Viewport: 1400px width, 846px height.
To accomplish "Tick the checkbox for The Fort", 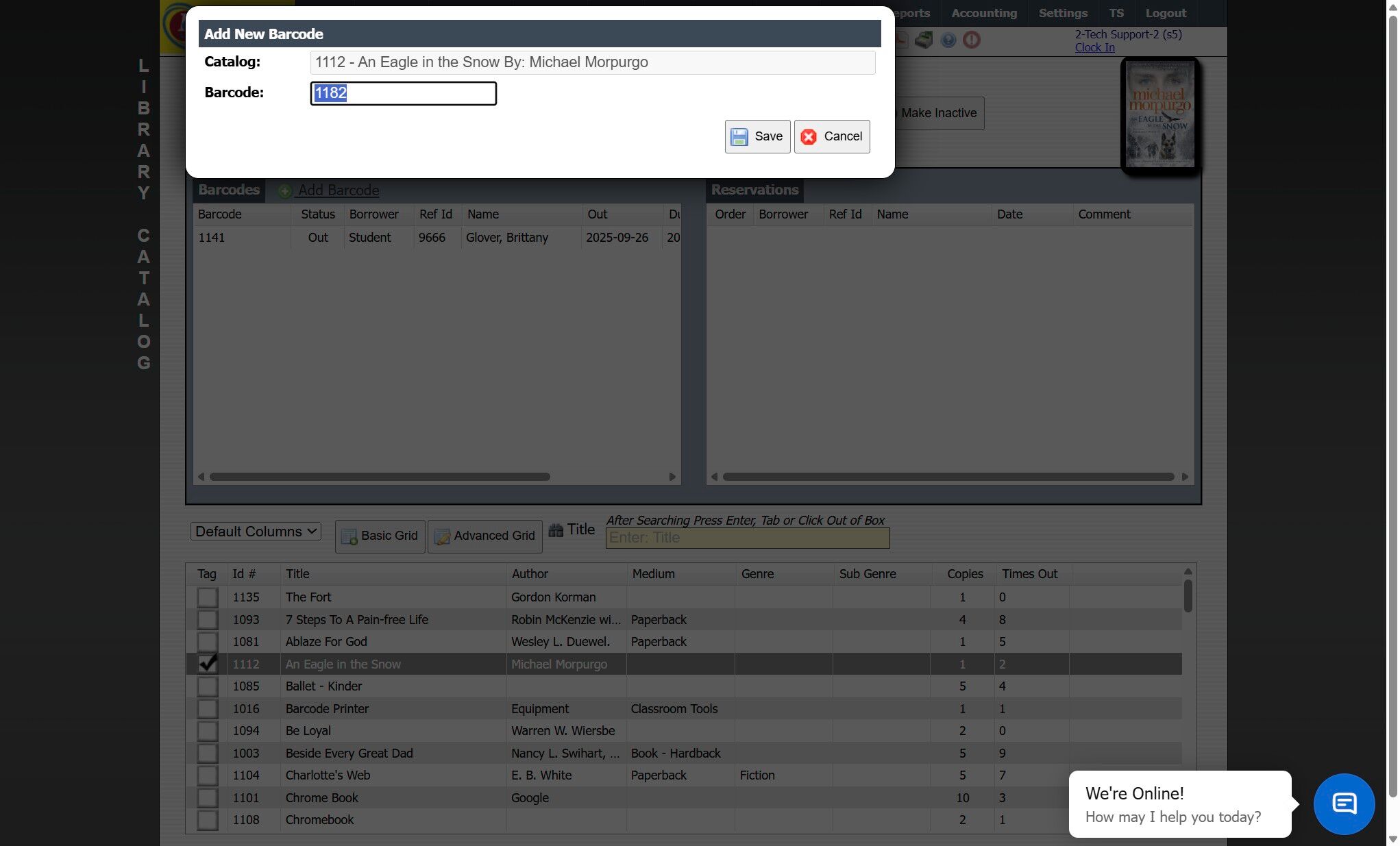I will [x=207, y=597].
